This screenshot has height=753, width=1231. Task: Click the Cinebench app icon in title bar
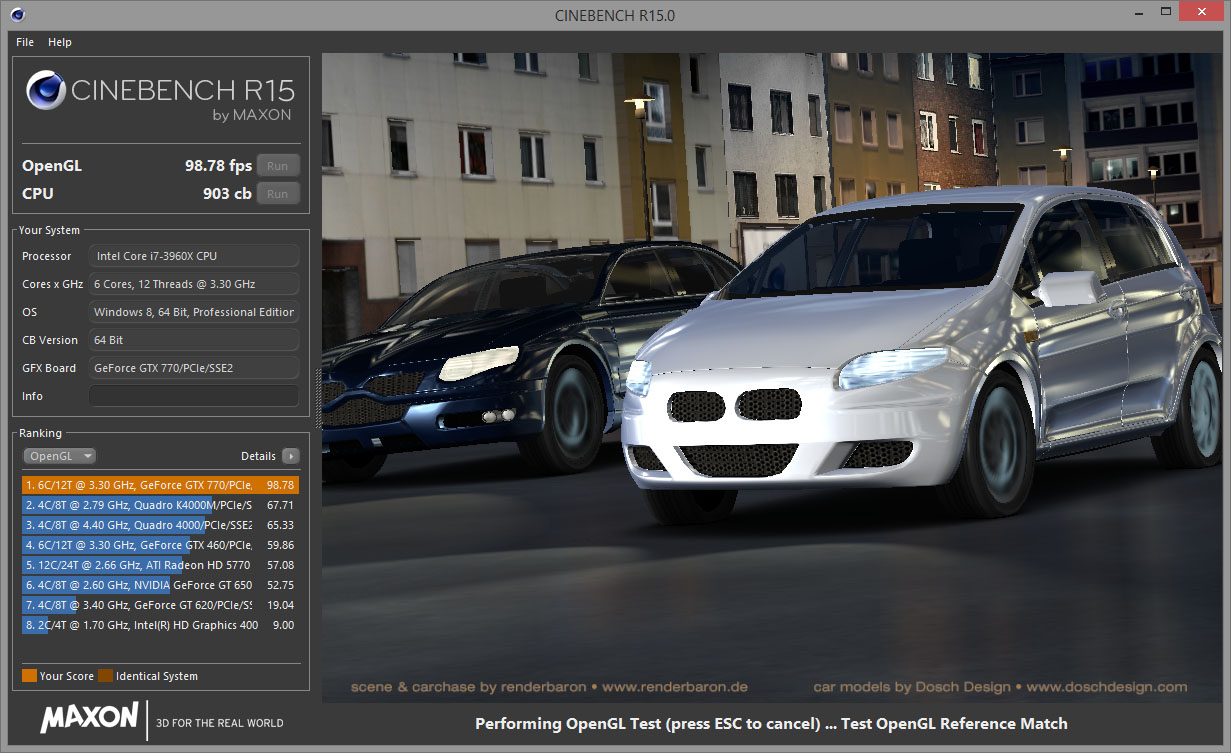click(x=17, y=15)
